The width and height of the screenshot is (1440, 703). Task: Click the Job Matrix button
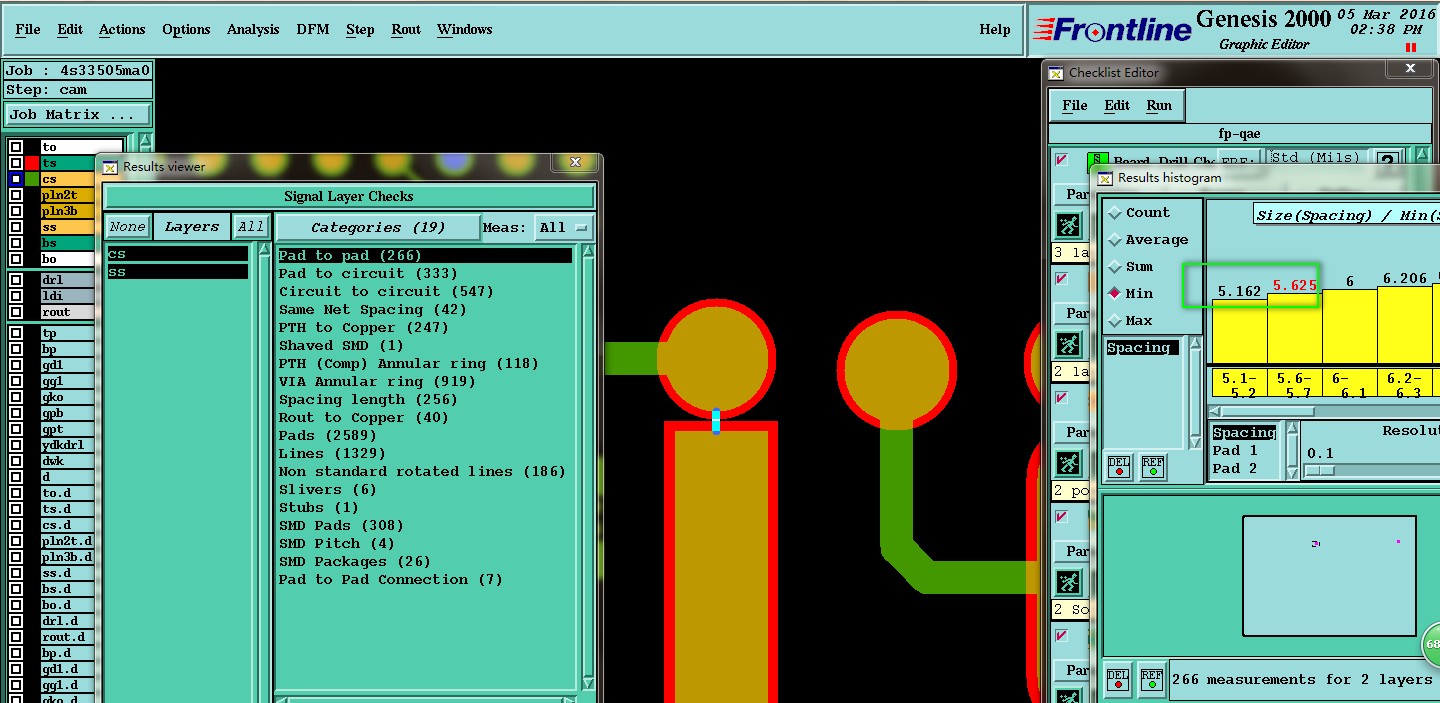[x=78, y=114]
